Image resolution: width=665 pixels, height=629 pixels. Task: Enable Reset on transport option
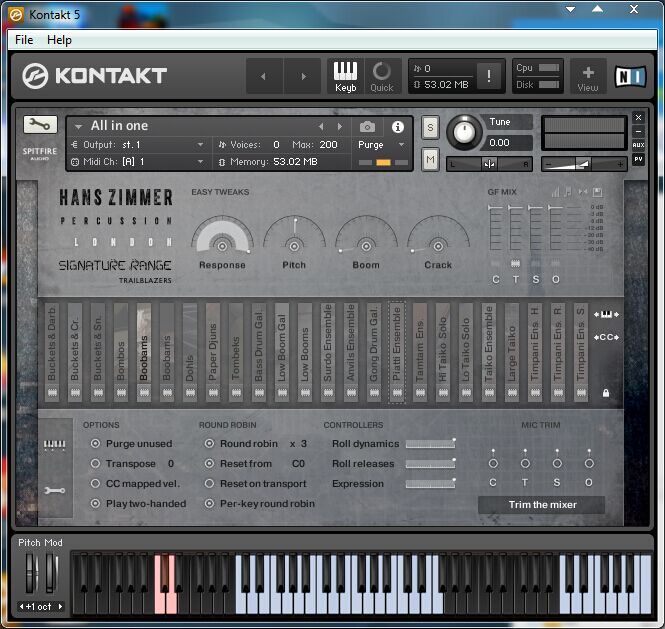(209, 484)
